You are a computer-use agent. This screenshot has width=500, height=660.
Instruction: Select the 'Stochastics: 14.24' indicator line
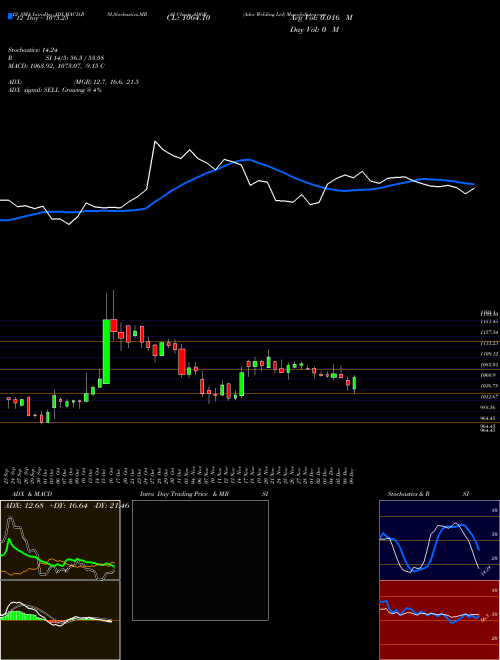(35, 50)
